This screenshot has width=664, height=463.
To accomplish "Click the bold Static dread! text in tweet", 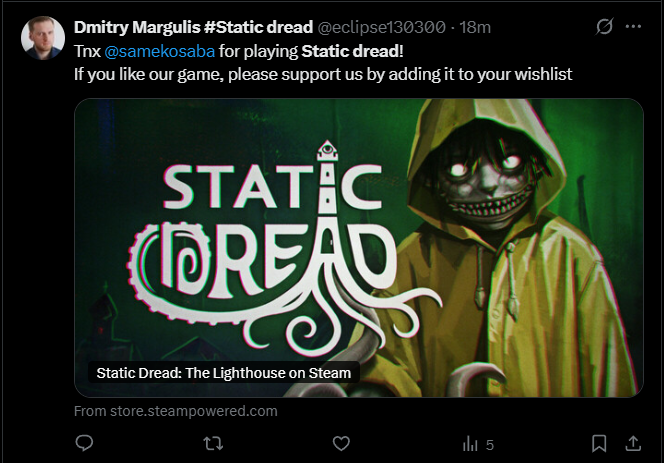I will point(352,51).
